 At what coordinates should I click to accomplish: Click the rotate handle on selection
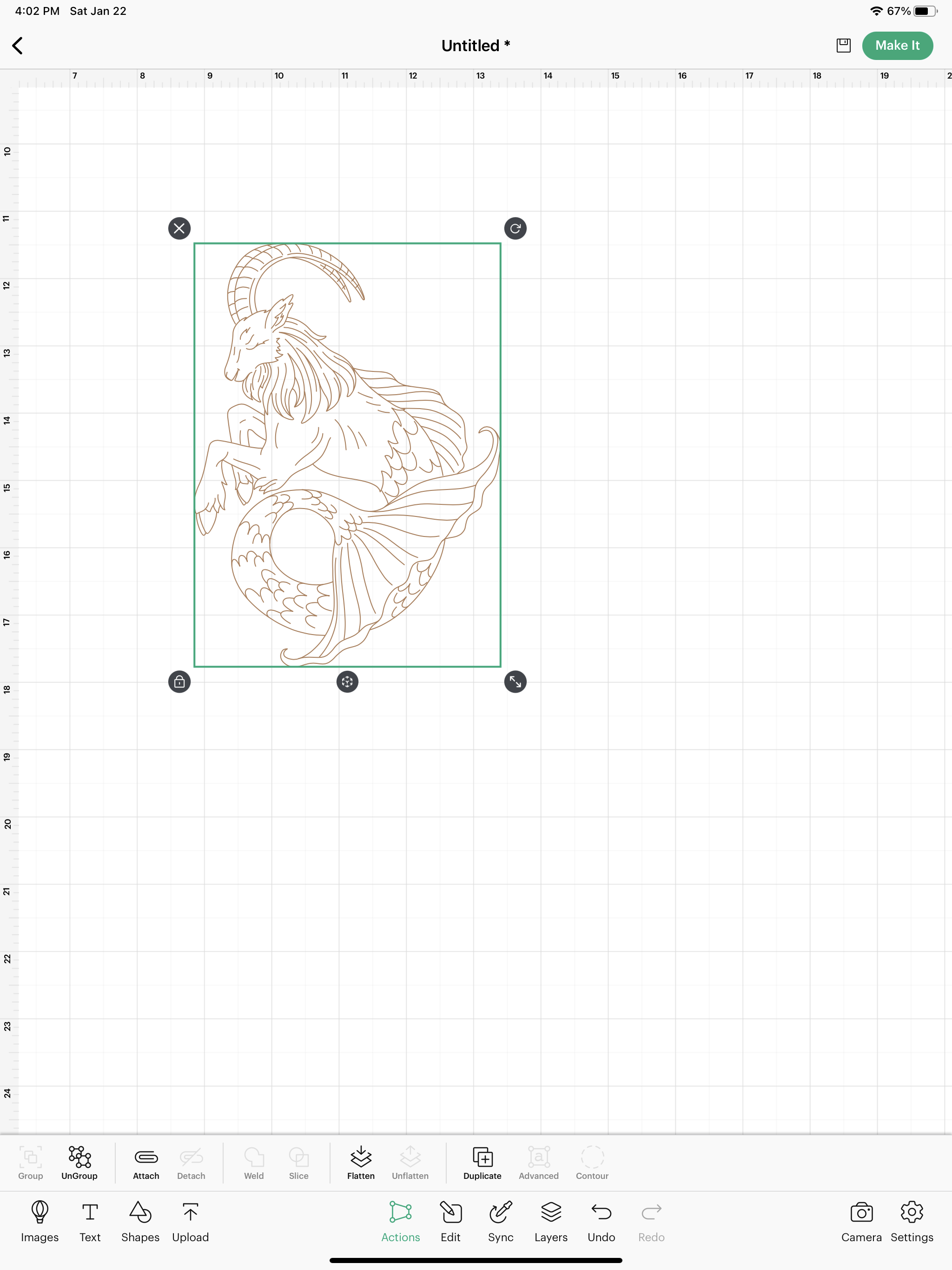515,229
